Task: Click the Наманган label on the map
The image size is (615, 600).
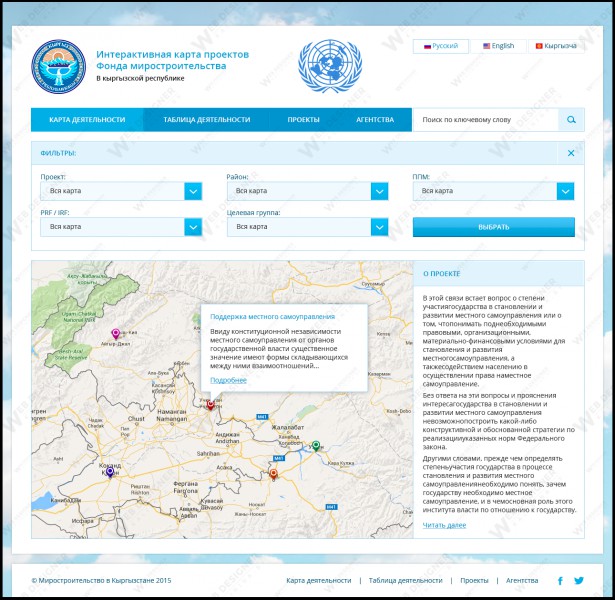Action: tap(171, 412)
